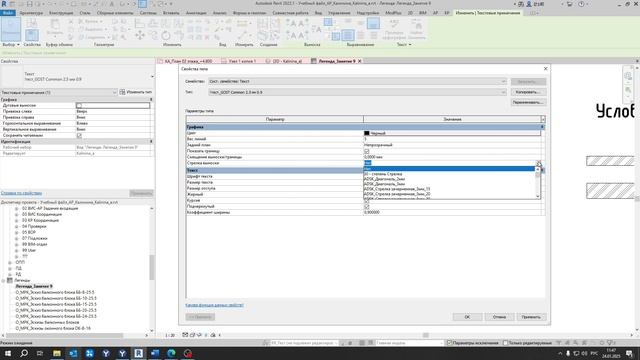Open the File menu tab

coord(8,13)
